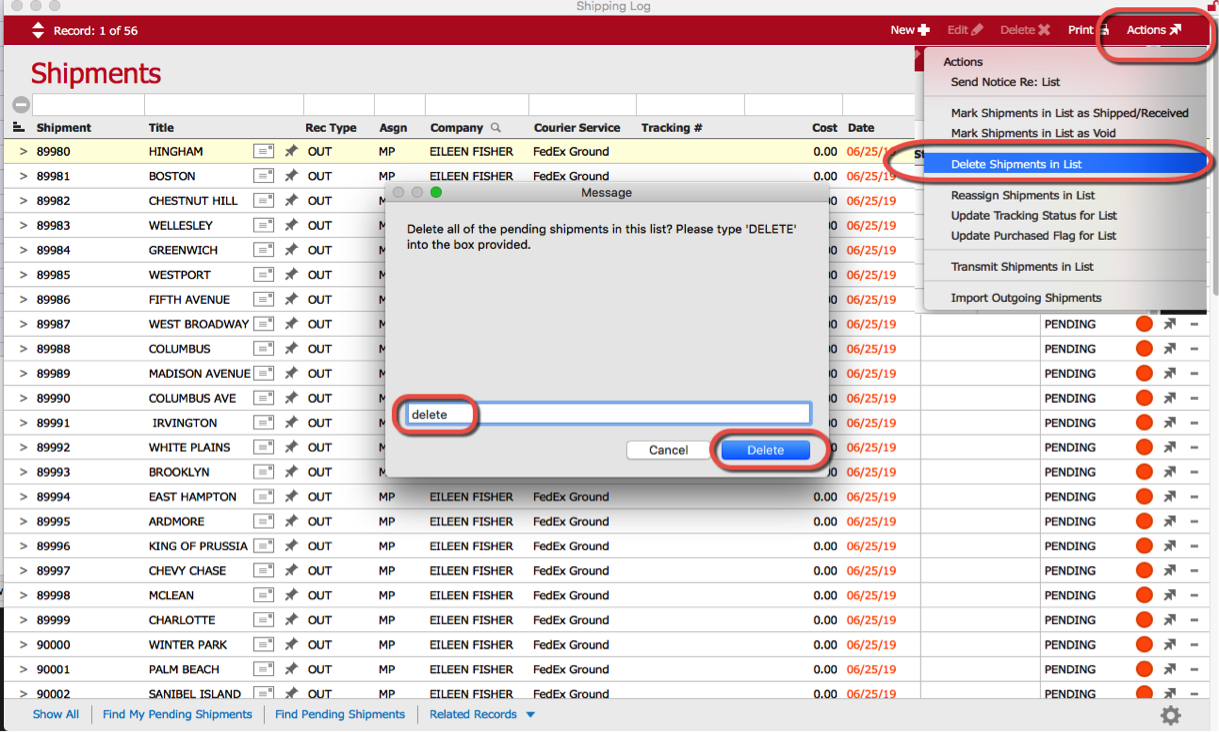1219x732 pixels.
Task: Click EAST HAMPTON title cell
Action: (x=193, y=497)
